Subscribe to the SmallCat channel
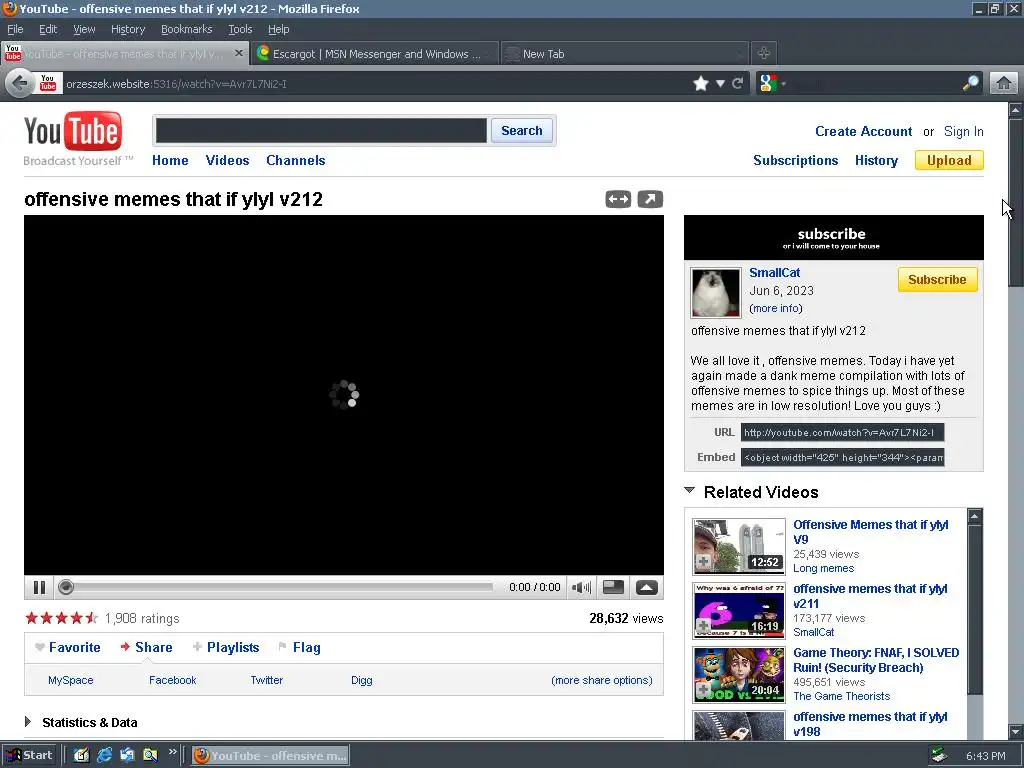 click(x=937, y=280)
